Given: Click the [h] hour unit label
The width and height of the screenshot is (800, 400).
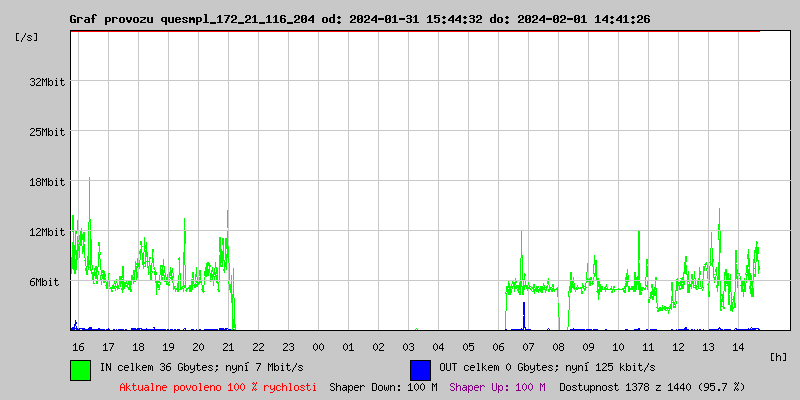Looking at the screenshot, I should coord(779,356).
